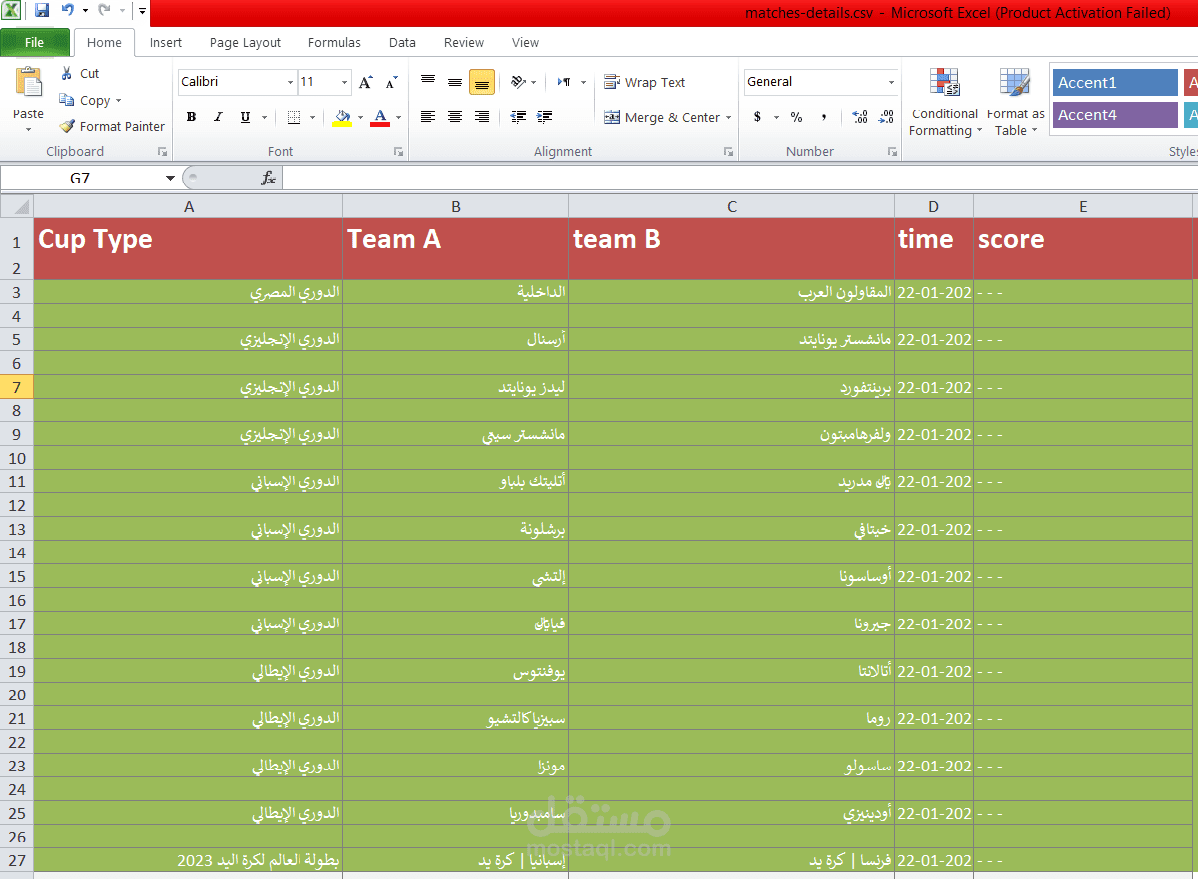Click the Paste clipboard icon
Image resolution: width=1198 pixels, height=879 pixels.
pos(28,83)
